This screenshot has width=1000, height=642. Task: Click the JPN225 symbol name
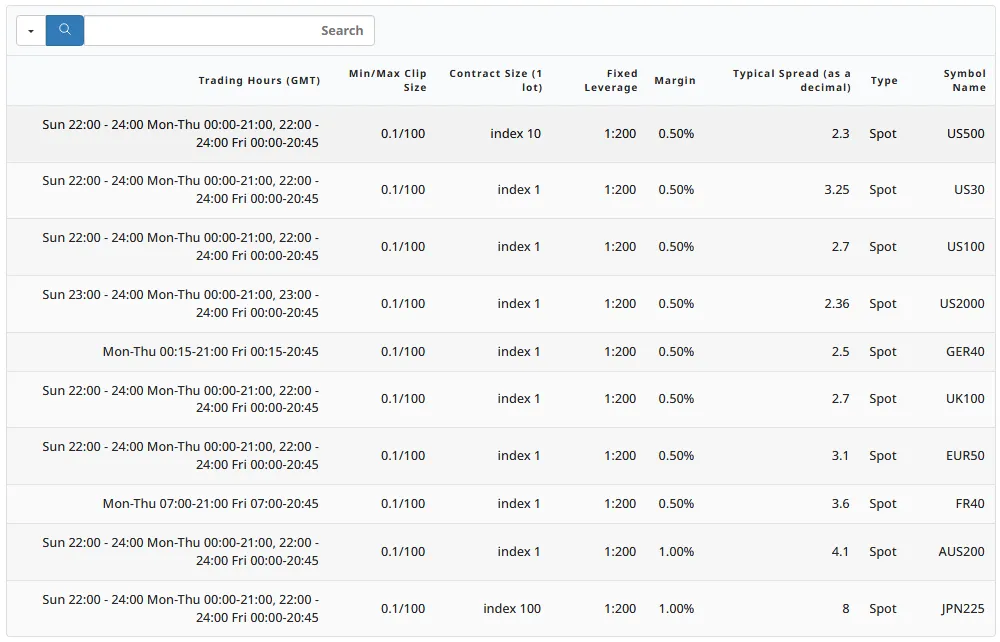coord(962,609)
